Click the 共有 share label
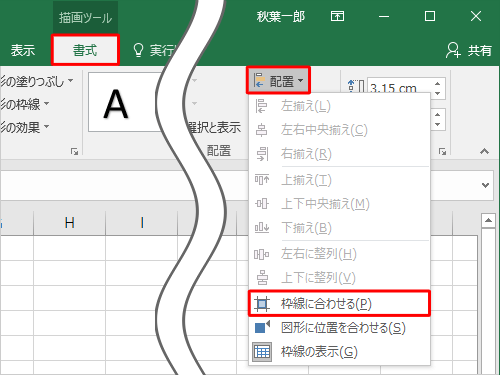Viewport: 500px width, 375px height. pyautogui.click(x=480, y=50)
